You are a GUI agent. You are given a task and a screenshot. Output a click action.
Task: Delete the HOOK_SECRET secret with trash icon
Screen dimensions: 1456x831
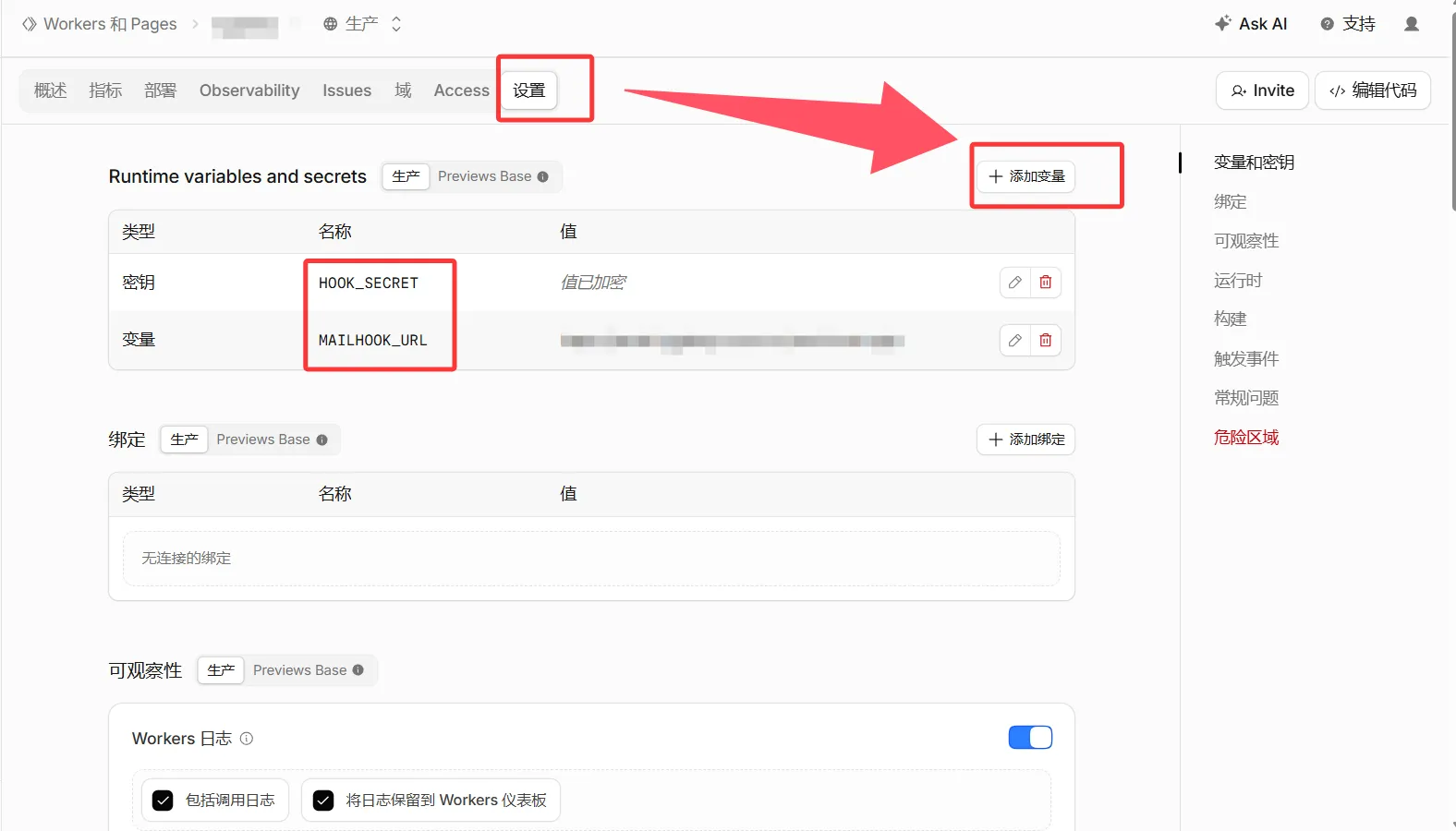pyautogui.click(x=1045, y=283)
